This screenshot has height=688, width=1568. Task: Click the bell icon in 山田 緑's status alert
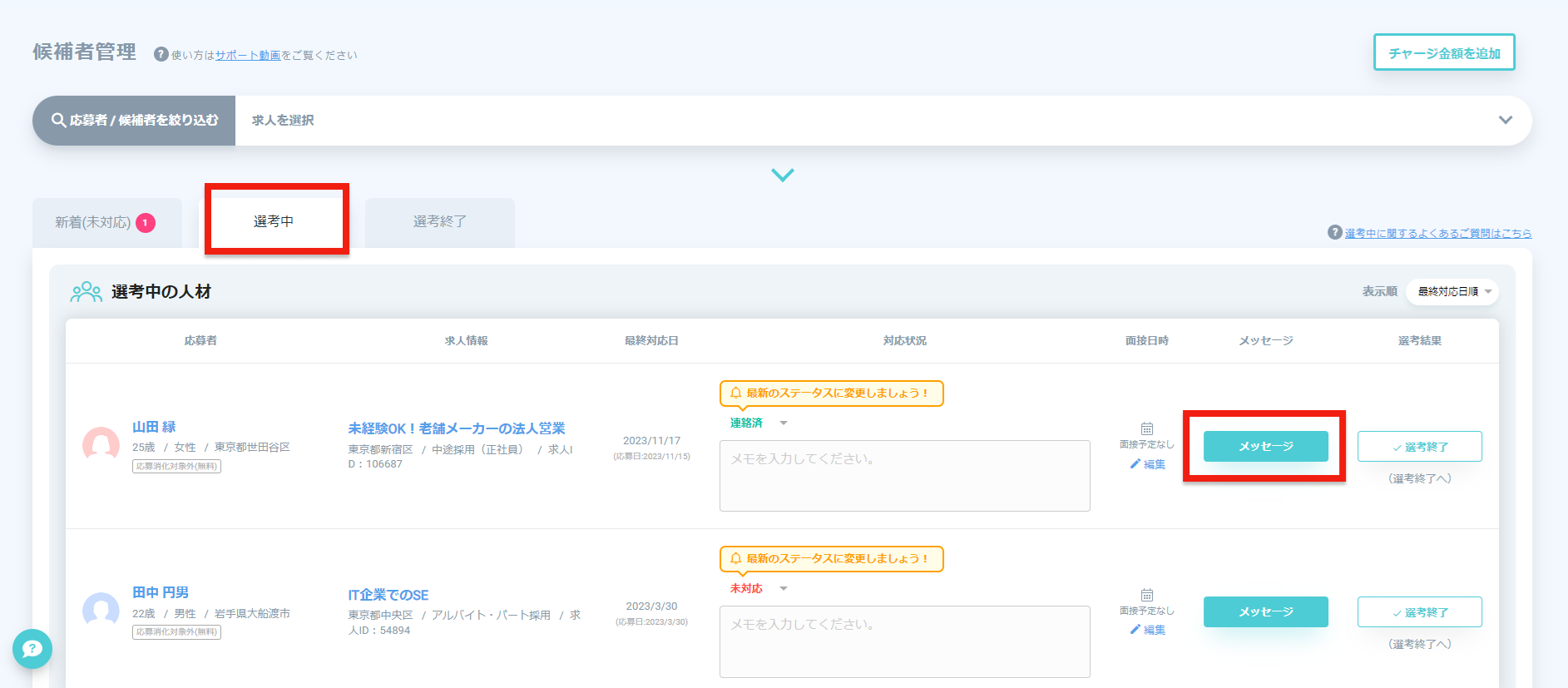[x=735, y=393]
